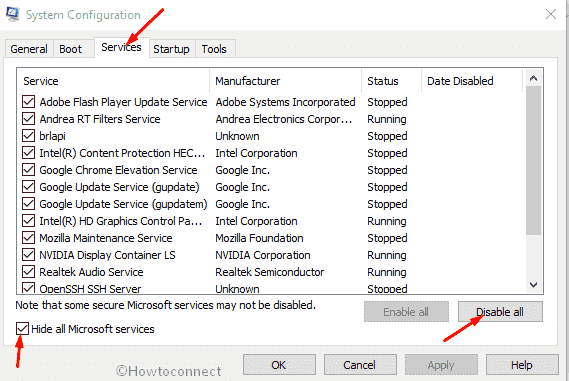The height and width of the screenshot is (381, 569).
Task: Uncheck Google Chrome Elevation Service
Action: (28, 170)
